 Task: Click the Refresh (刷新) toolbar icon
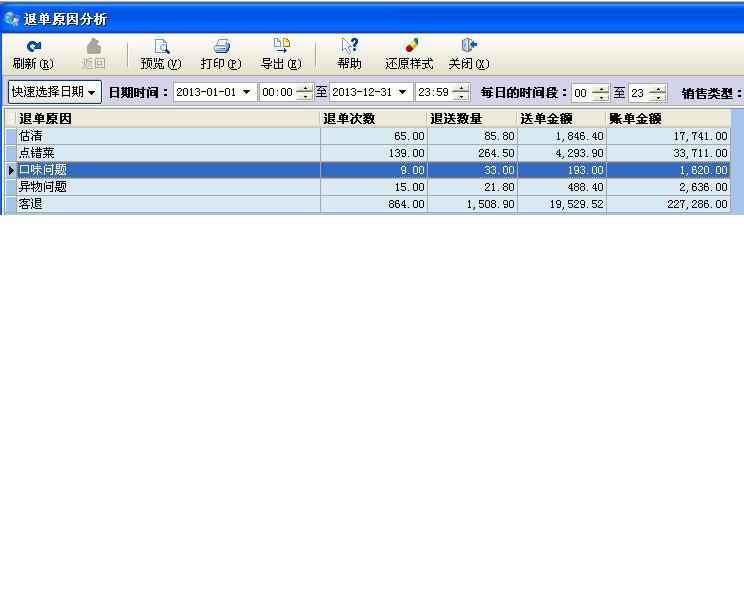pyautogui.click(x=33, y=46)
